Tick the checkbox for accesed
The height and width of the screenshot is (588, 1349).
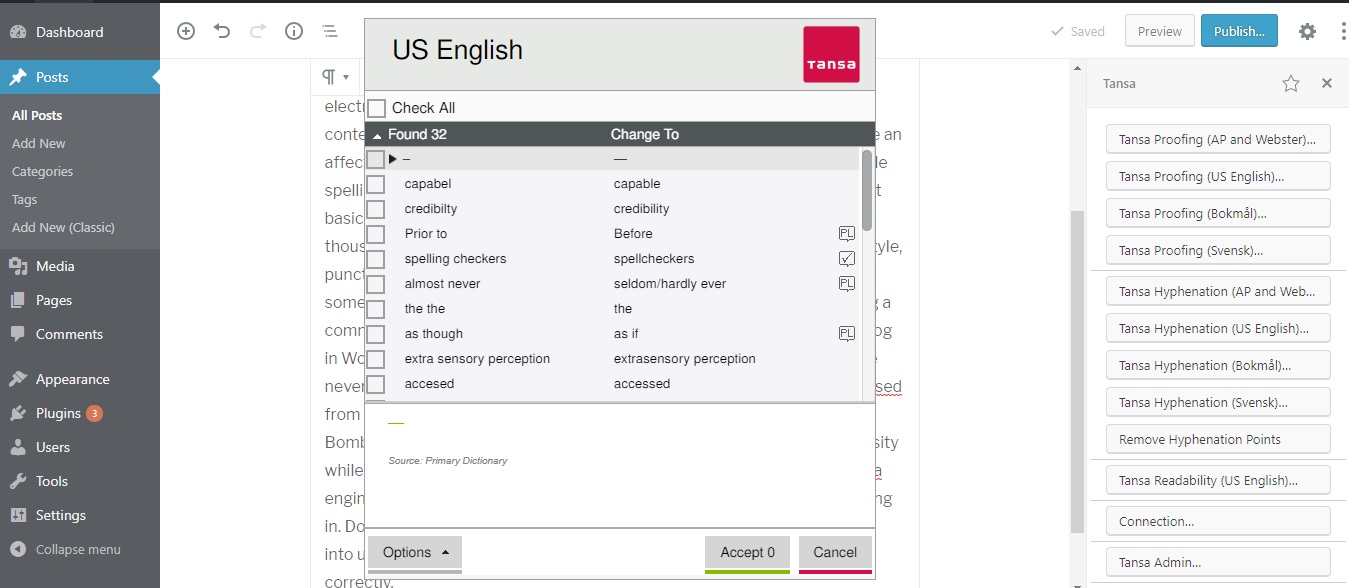click(375, 384)
